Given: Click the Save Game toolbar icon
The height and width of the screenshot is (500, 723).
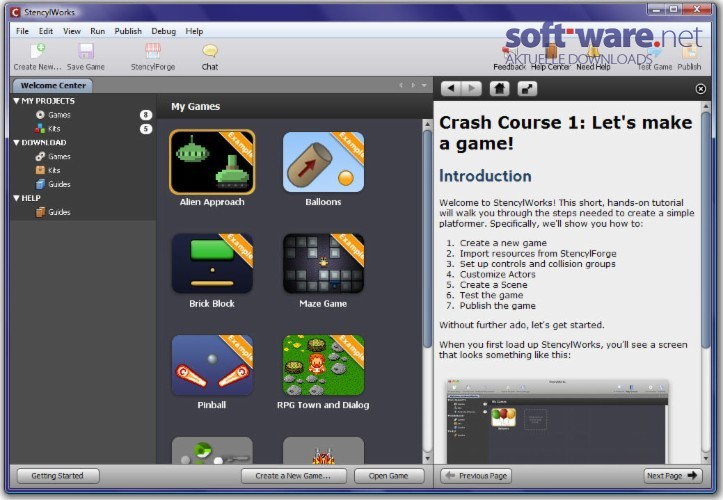Looking at the screenshot, I should coord(86,51).
